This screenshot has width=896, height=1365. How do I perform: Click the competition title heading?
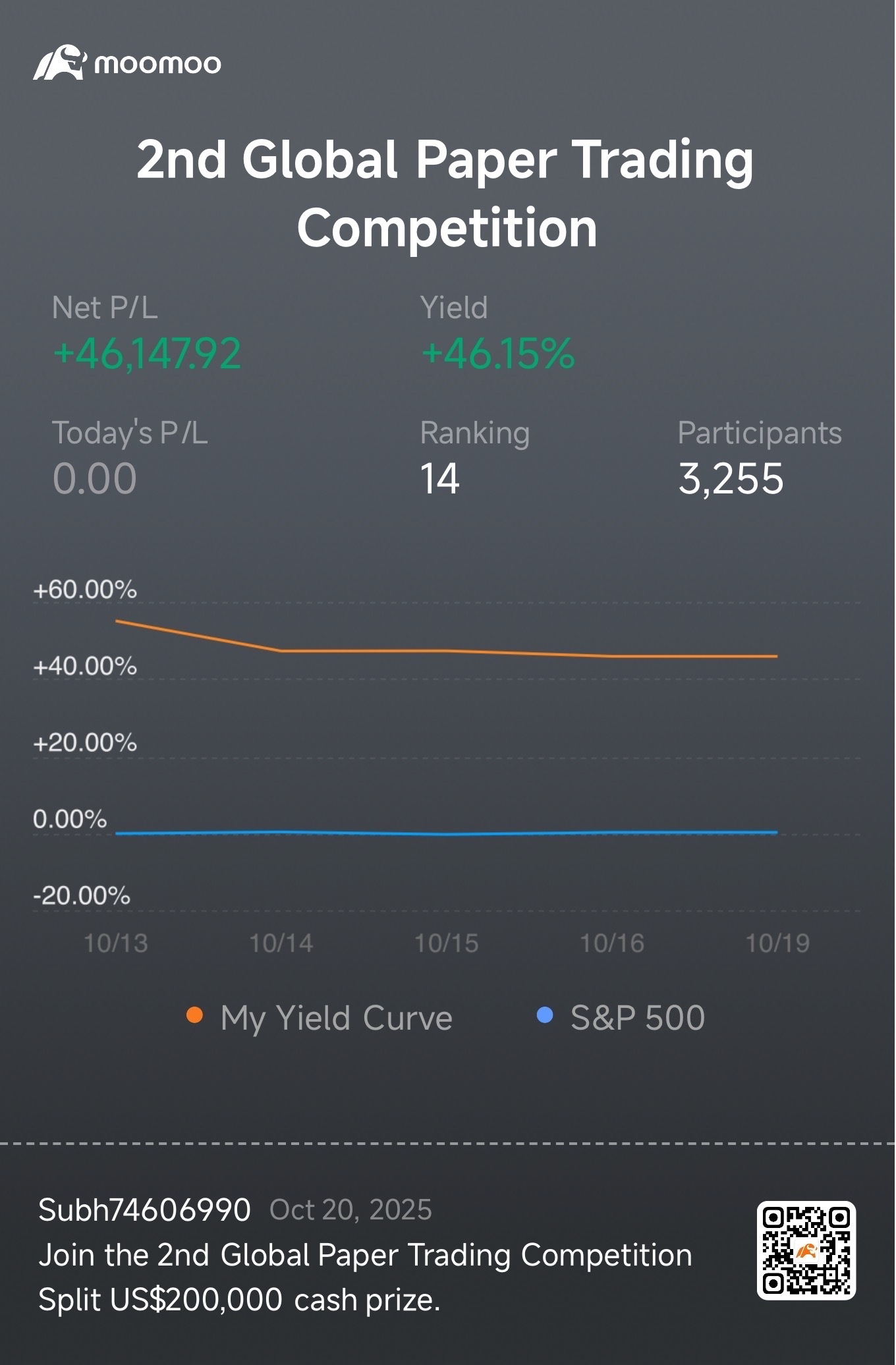(x=447, y=194)
